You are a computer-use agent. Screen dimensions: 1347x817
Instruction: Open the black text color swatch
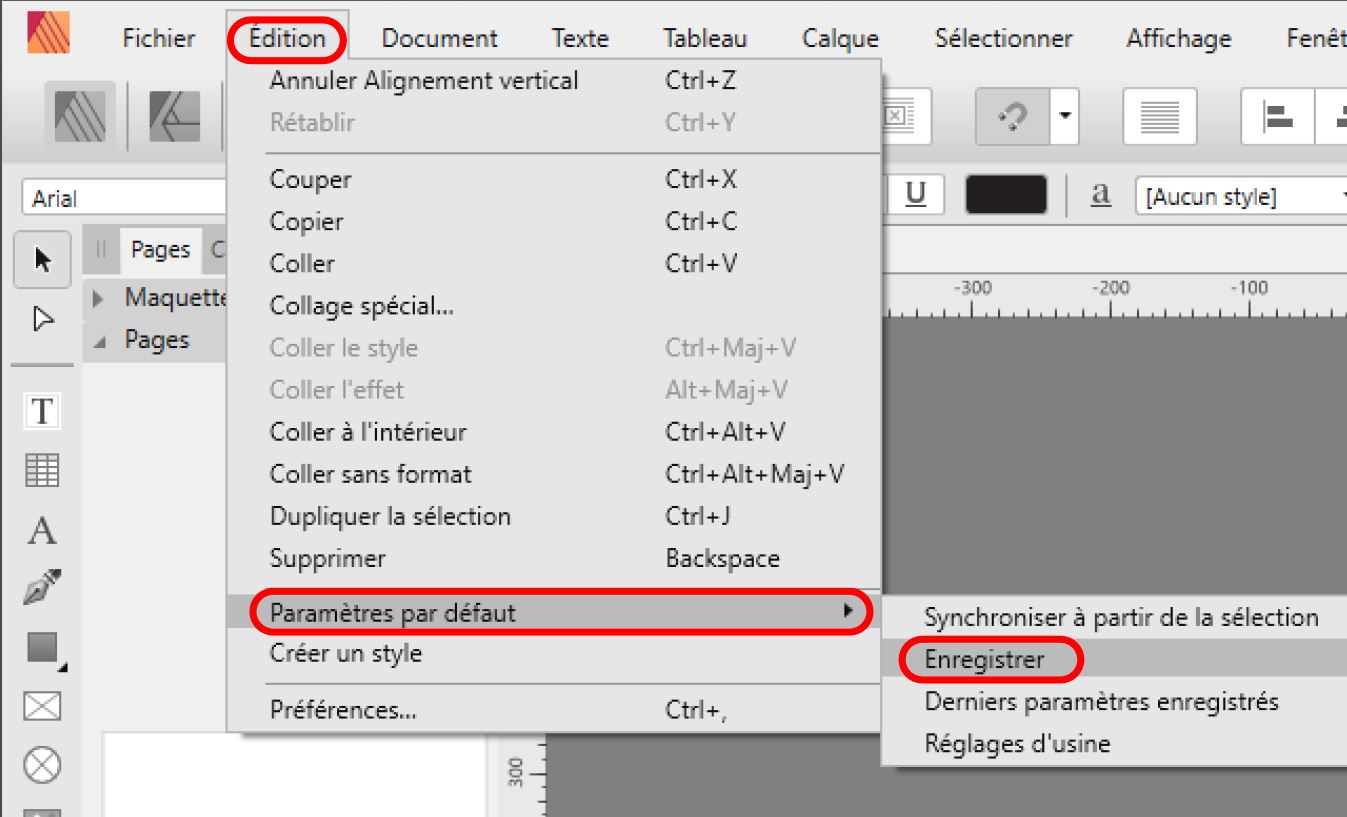(1006, 196)
